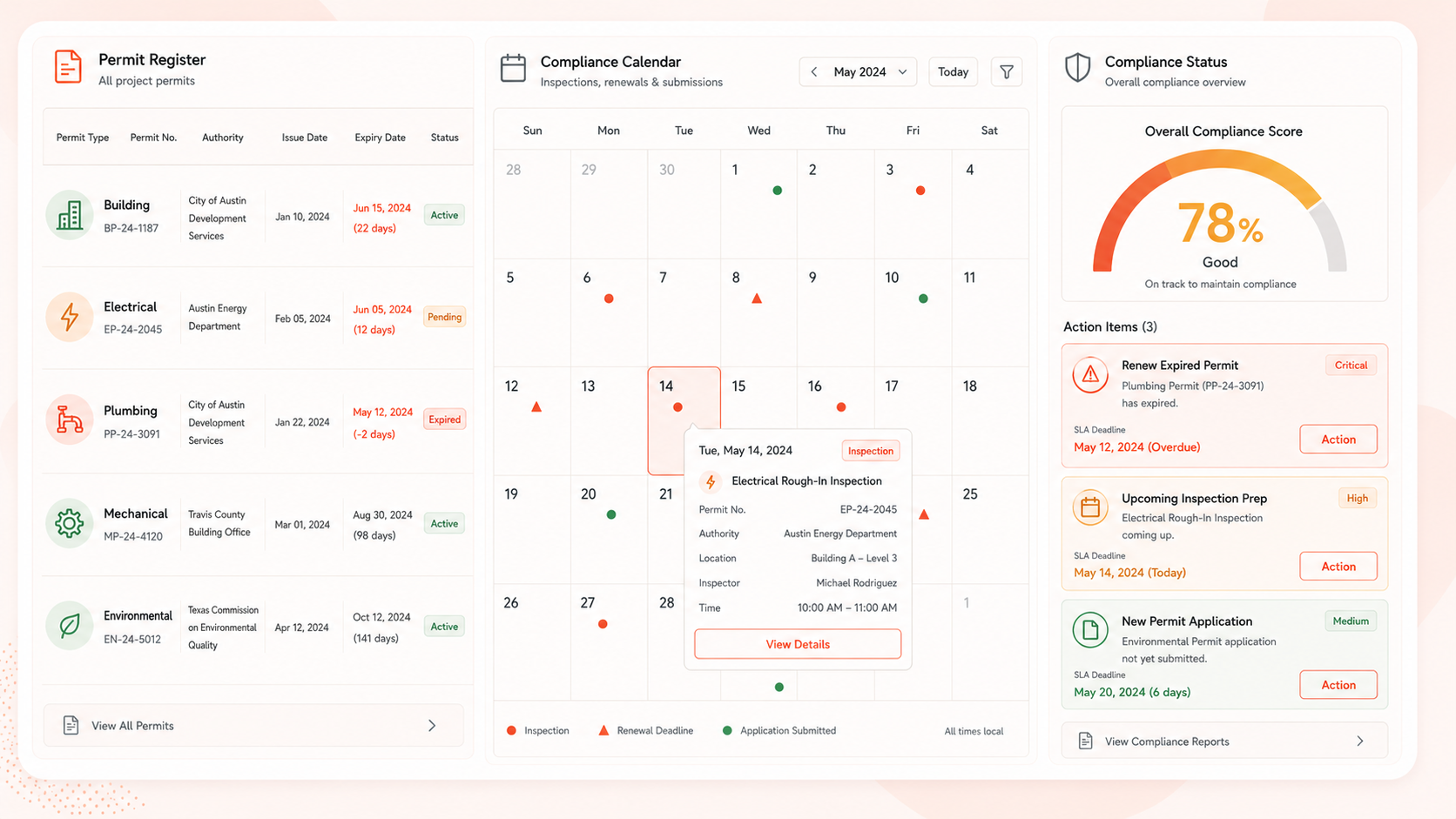Click Action button for Renew Expired Permit

[x=1338, y=440]
